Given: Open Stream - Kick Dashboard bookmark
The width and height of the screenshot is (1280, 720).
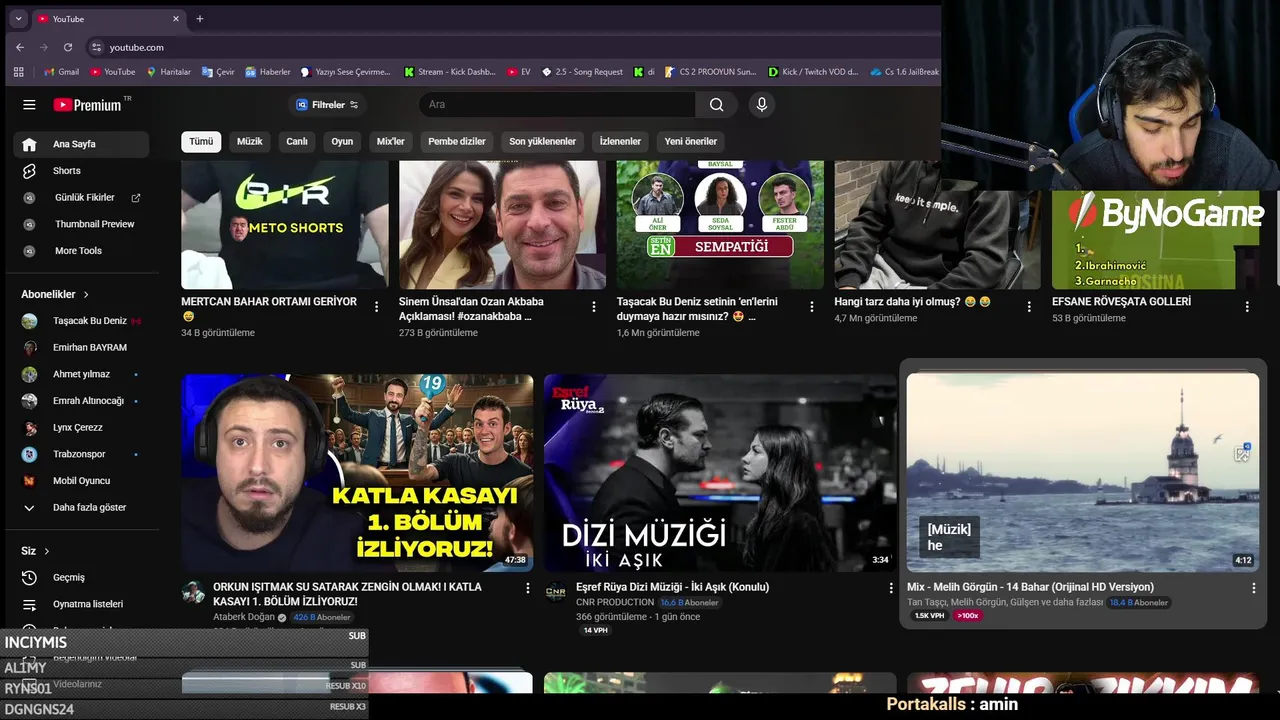Looking at the screenshot, I should (450, 72).
